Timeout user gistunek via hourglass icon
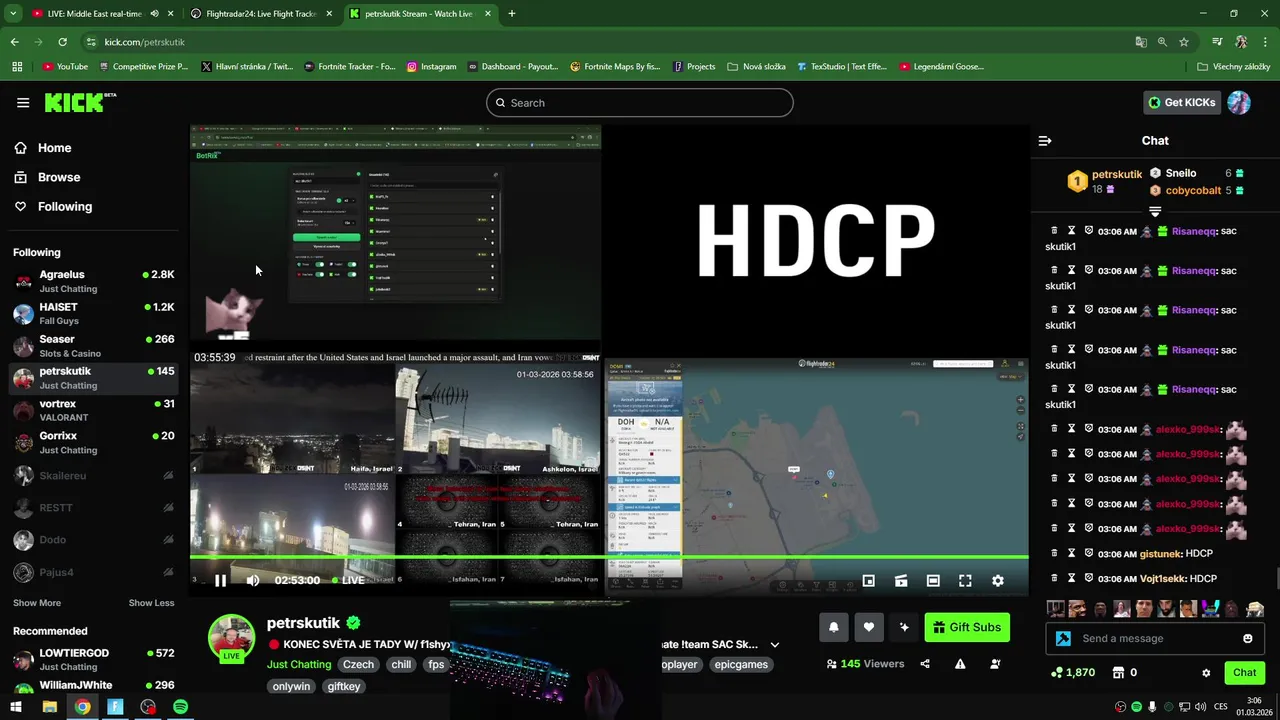The height and width of the screenshot is (720, 1280). pyautogui.click(x=1071, y=553)
